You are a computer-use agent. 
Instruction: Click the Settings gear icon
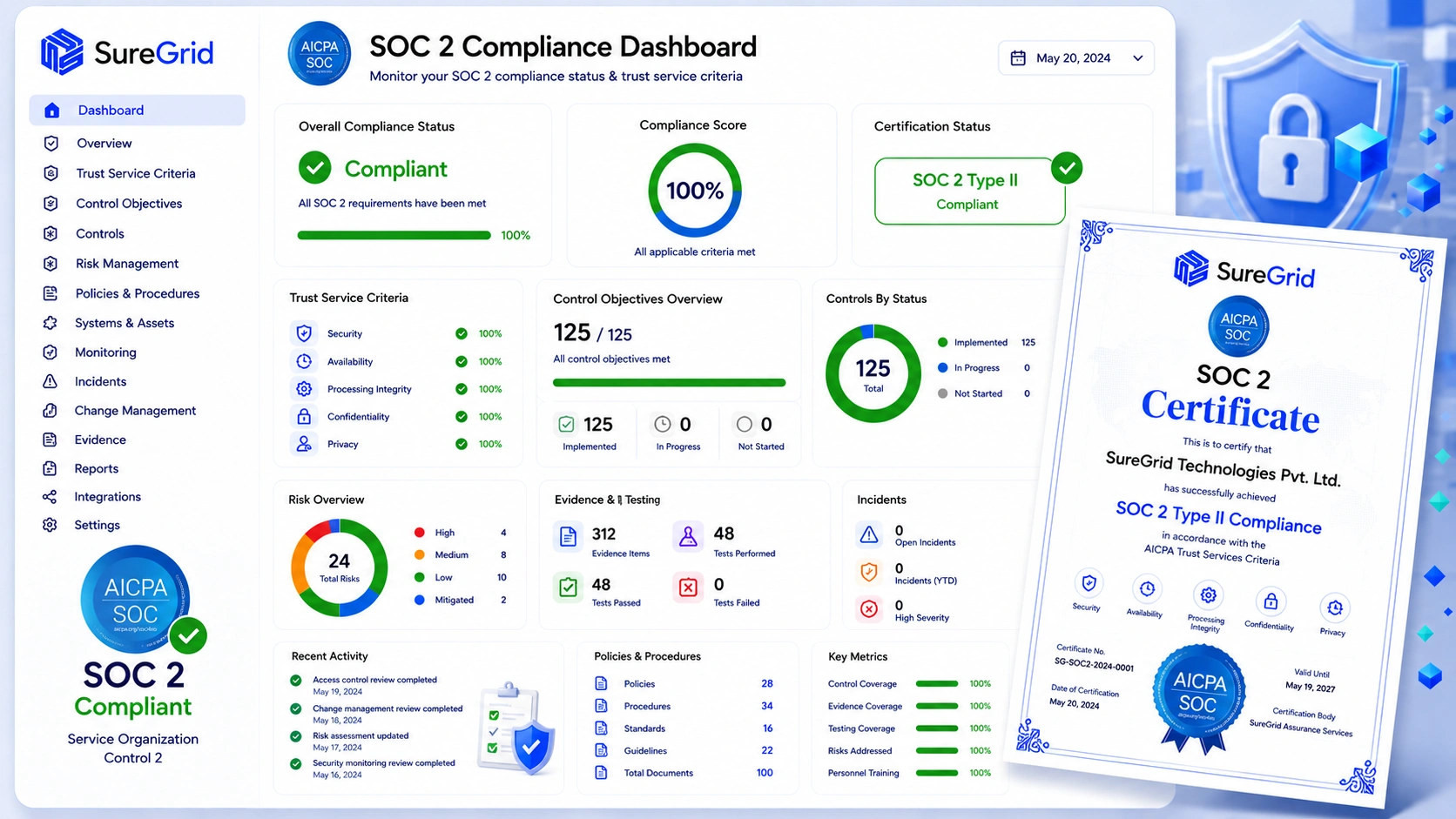[x=50, y=525]
